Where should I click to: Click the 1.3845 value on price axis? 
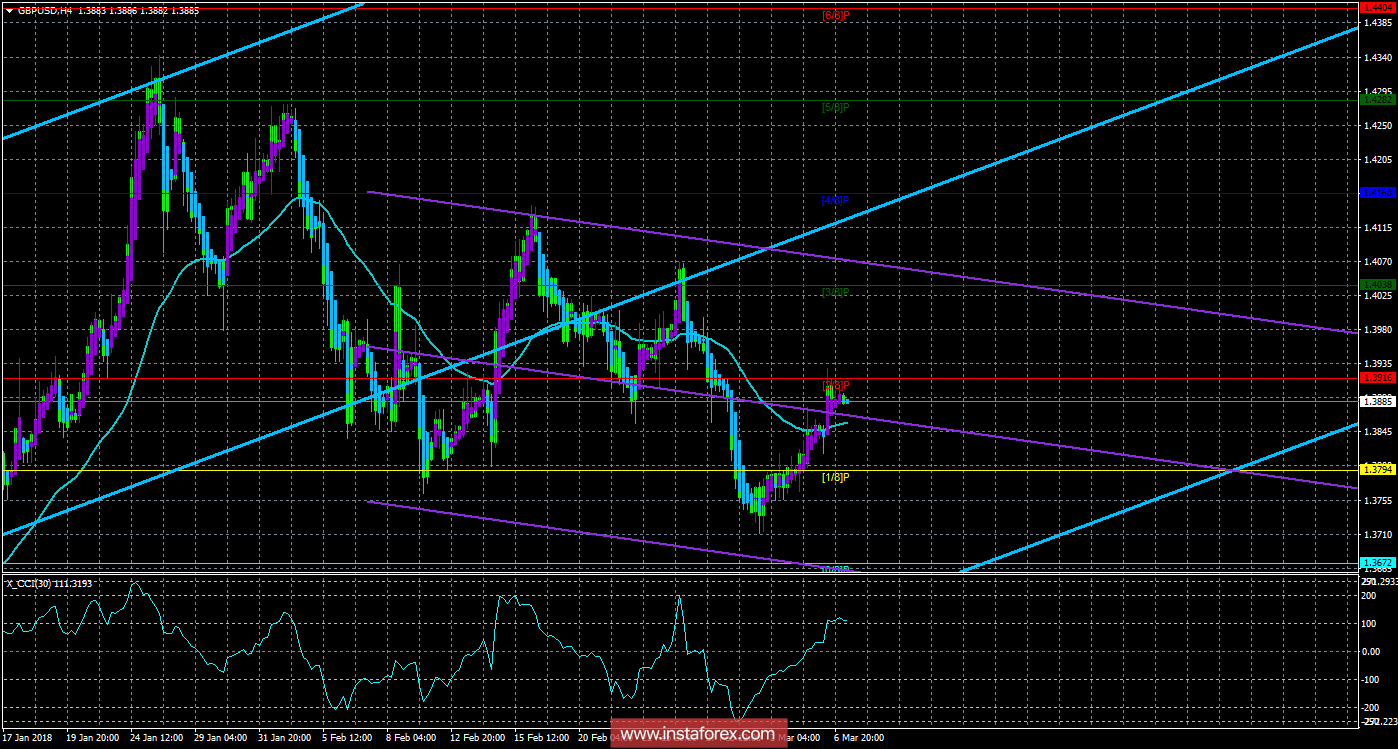click(x=1377, y=432)
